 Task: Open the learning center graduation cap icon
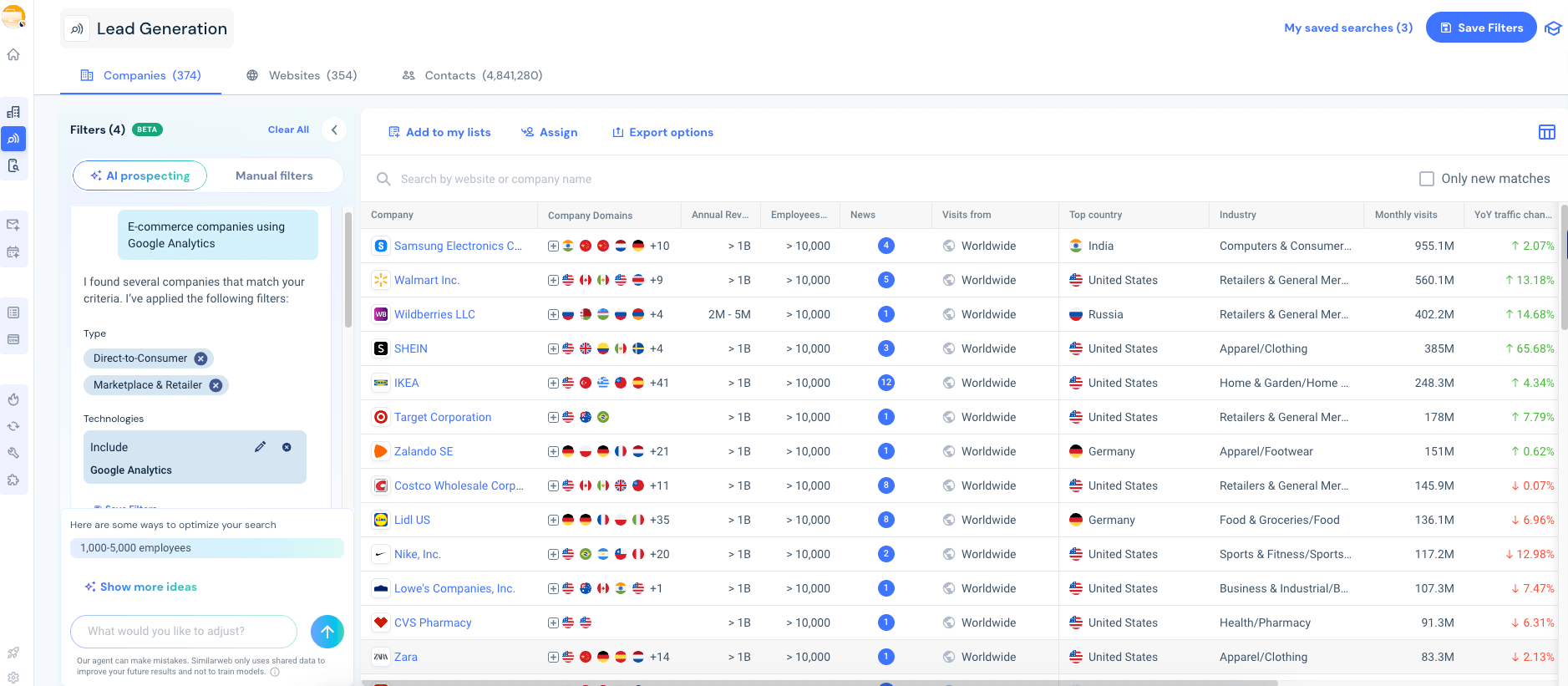(x=1552, y=28)
